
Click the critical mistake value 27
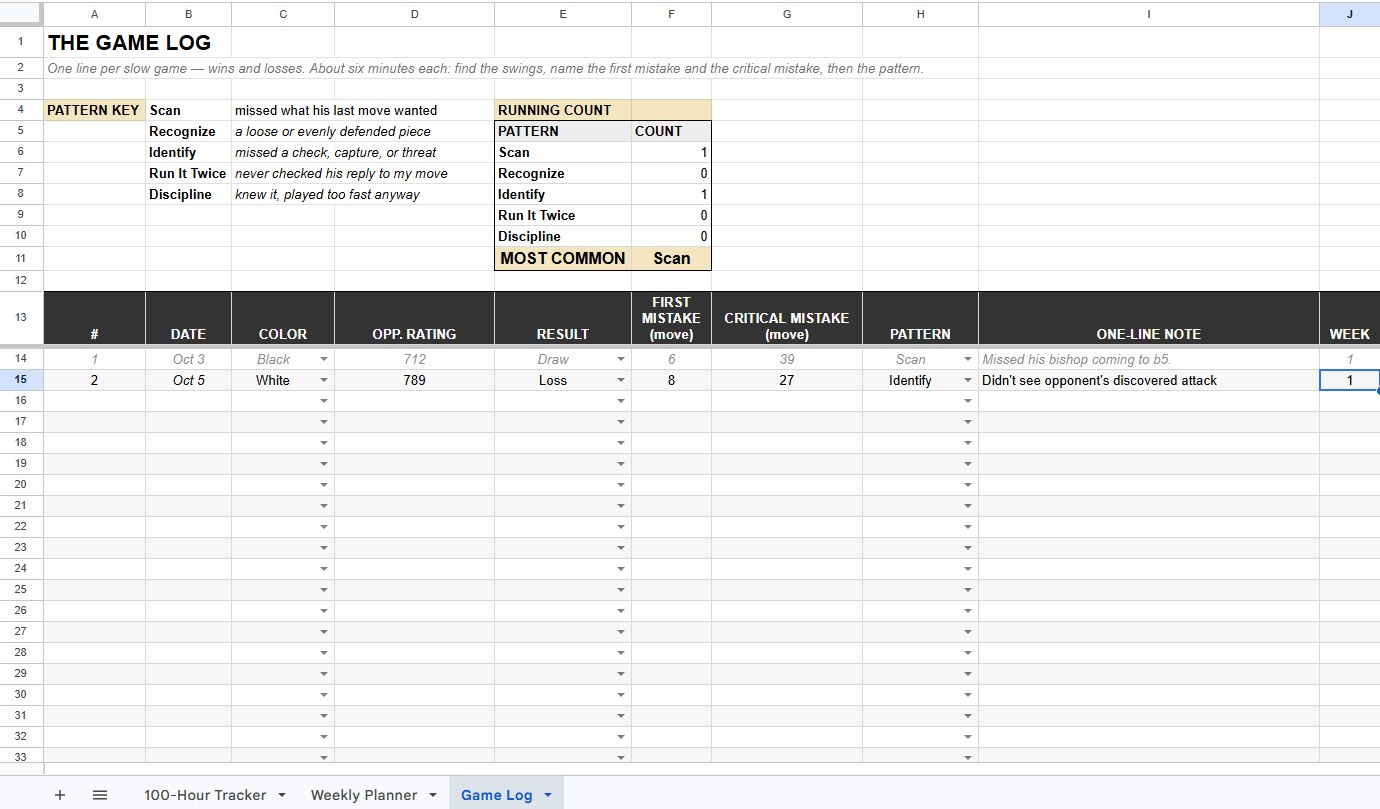[x=787, y=380]
